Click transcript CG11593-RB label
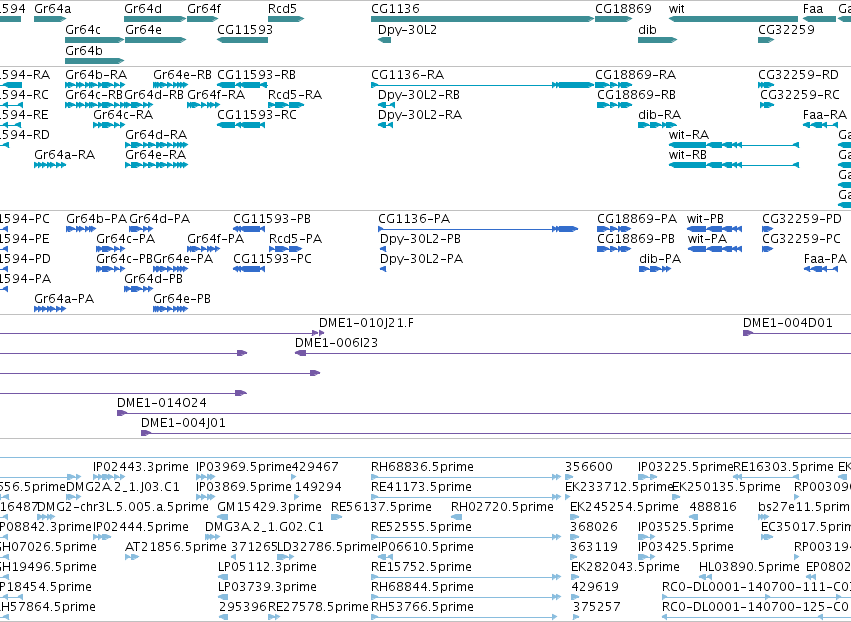Image resolution: width=851 pixels, height=622 pixels. coord(257,75)
